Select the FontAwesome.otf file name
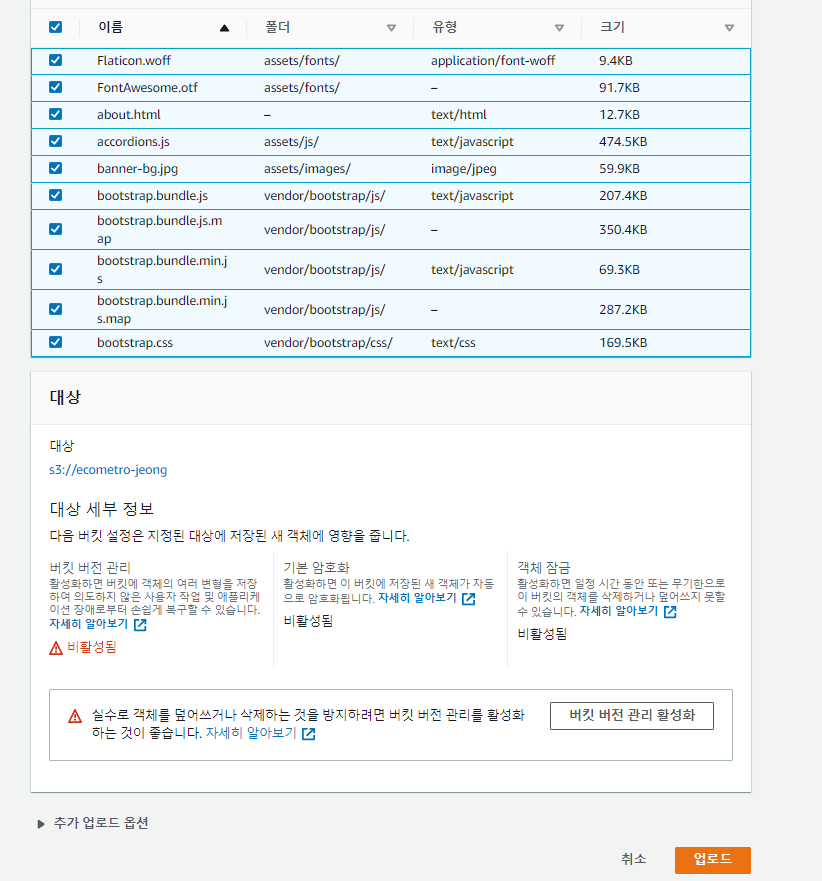822x881 pixels. click(147, 88)
